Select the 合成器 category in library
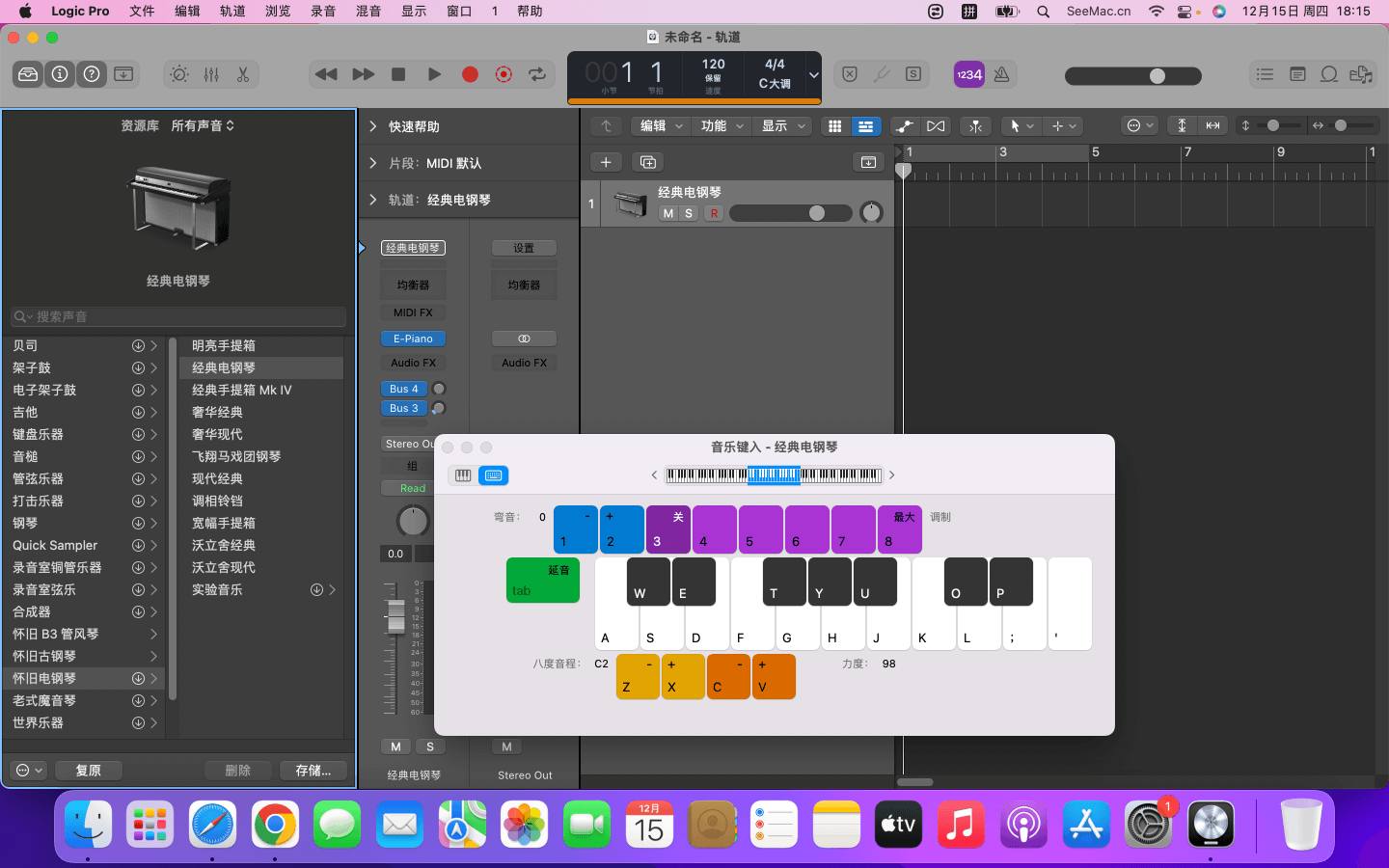Screen dimensions: 1389x868 click(84, 611)
